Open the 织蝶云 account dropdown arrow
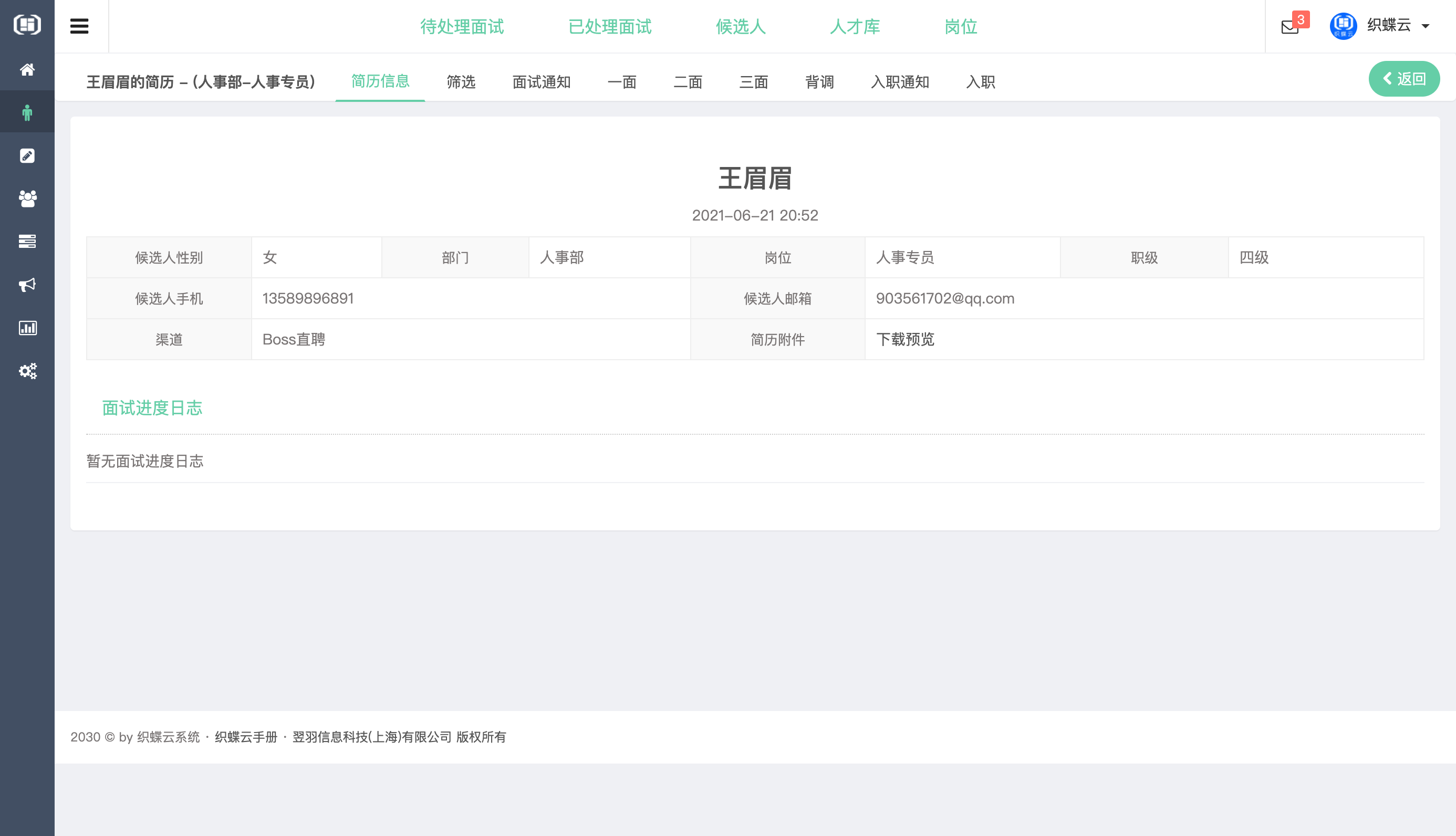This screenshot has height=836, width=1456. pyautogui.click(x=1426, y=27)
